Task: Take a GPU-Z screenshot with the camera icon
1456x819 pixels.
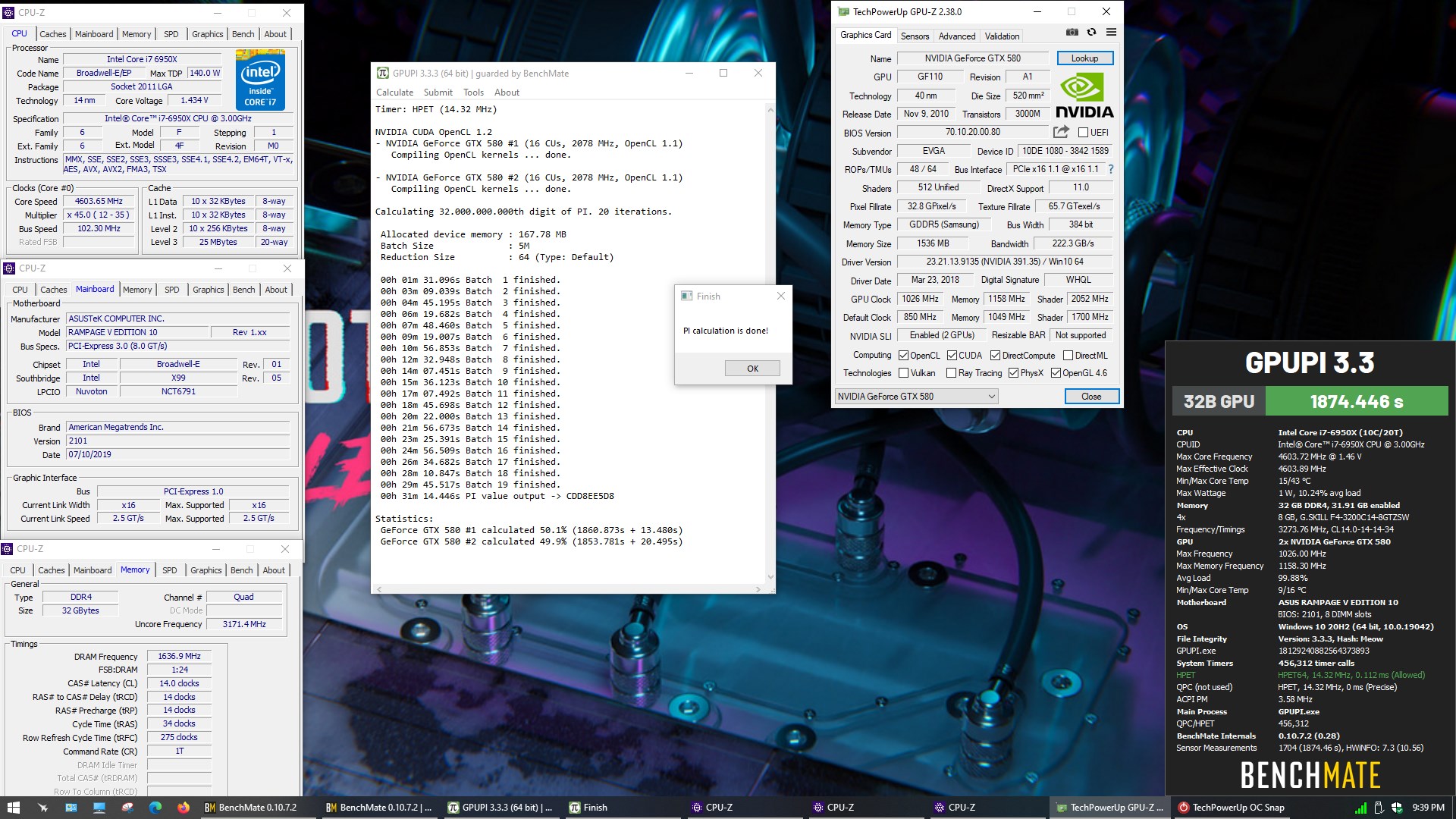Action: click(x=1072, y=33)
